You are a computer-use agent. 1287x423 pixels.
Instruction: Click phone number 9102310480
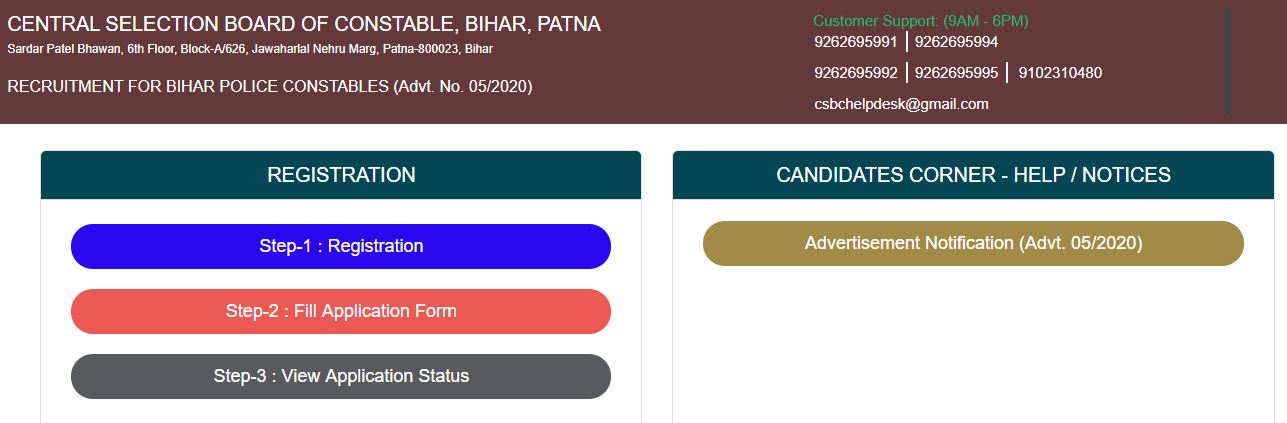pos(1060,73)
